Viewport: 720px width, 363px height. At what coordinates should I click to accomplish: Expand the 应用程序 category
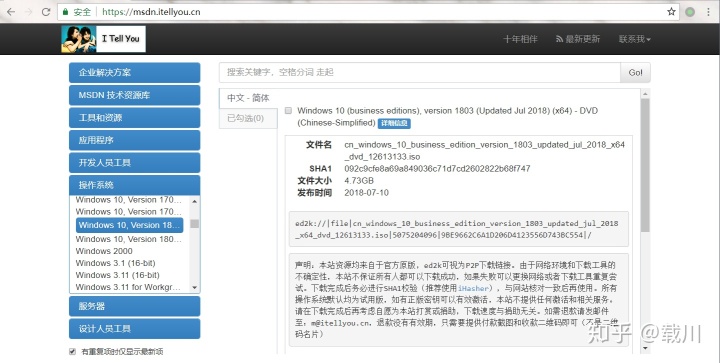pos(135,140)
